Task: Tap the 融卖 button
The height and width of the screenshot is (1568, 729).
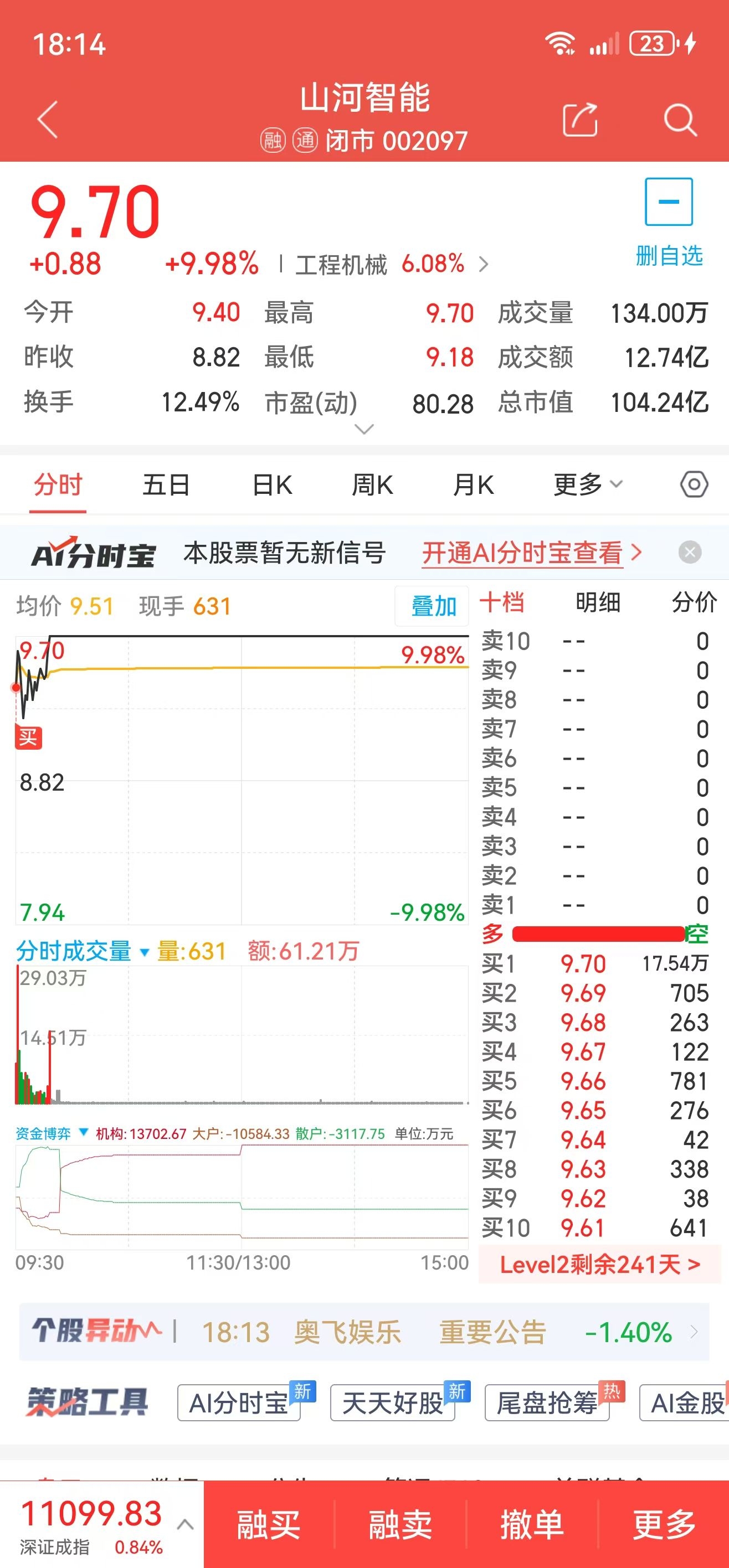Action: coord(400,1524)
